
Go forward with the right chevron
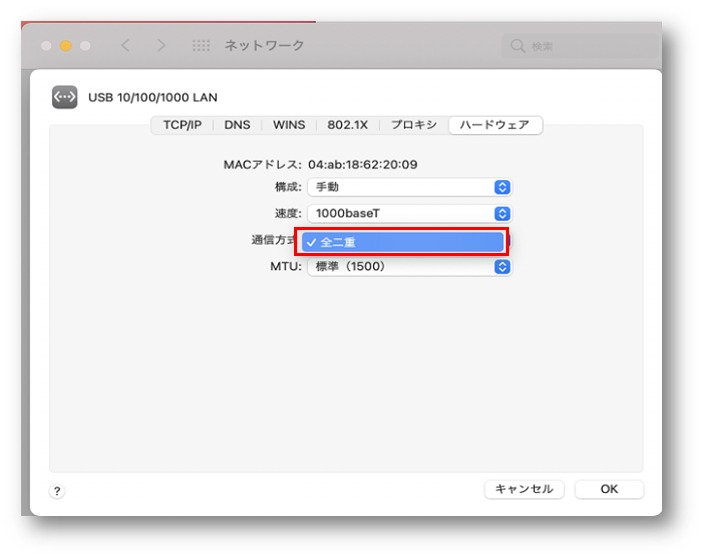[161, 45]
